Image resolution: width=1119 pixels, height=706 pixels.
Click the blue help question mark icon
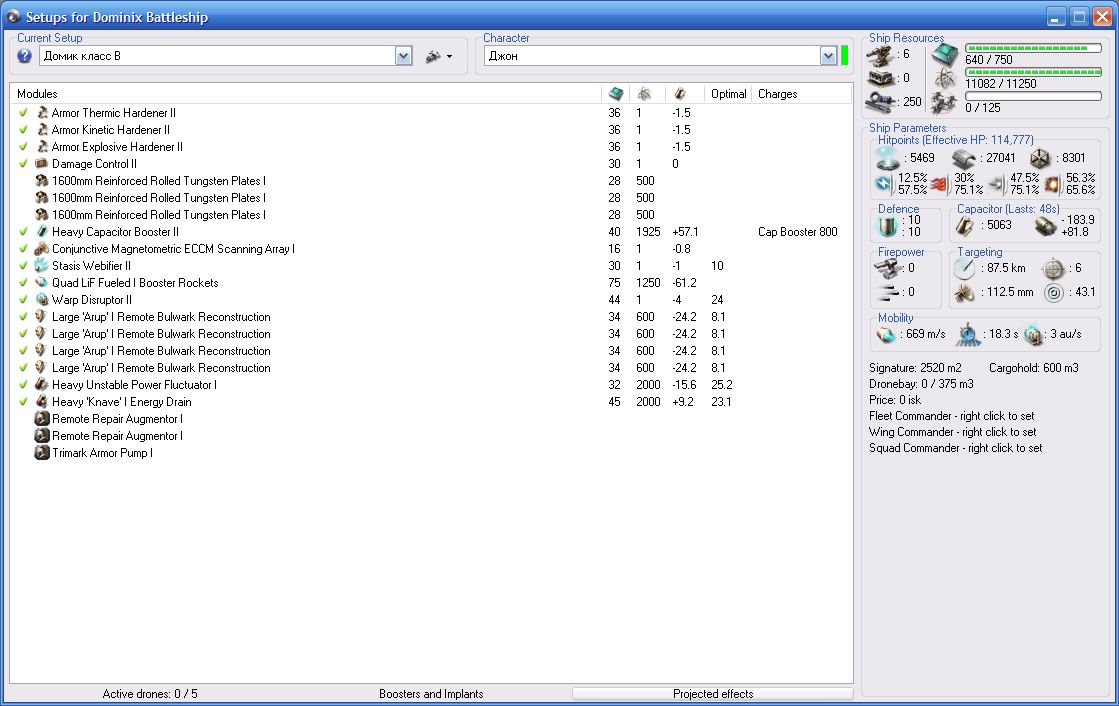click(24, 56)
